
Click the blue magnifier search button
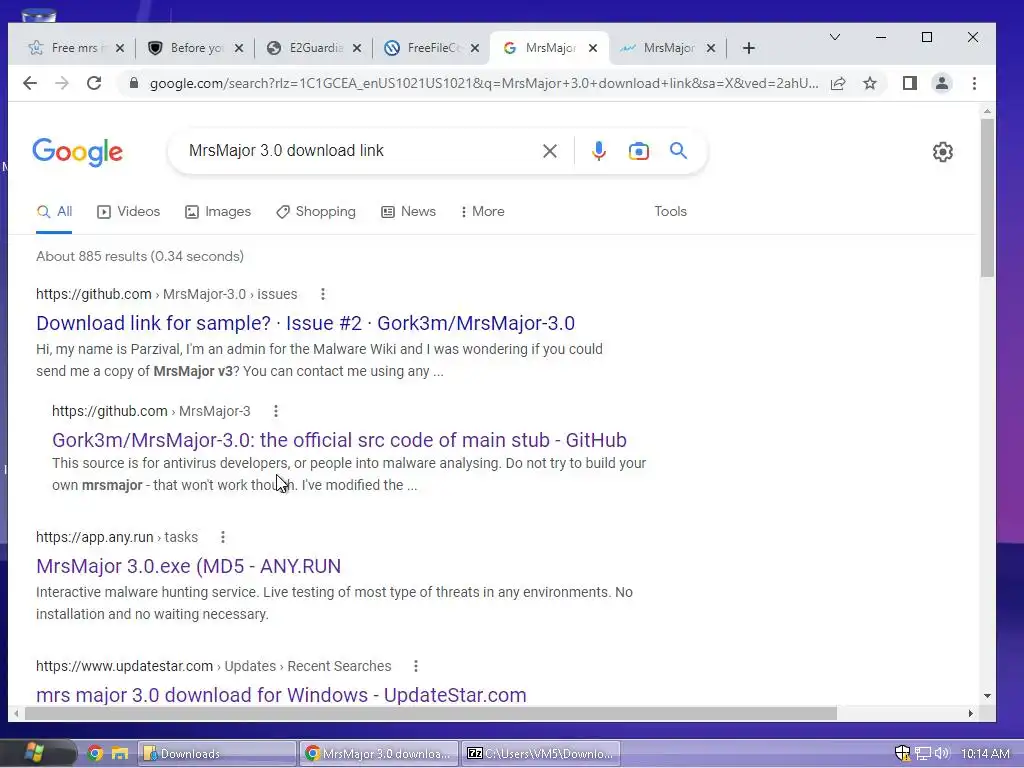[x=679, y=151]
